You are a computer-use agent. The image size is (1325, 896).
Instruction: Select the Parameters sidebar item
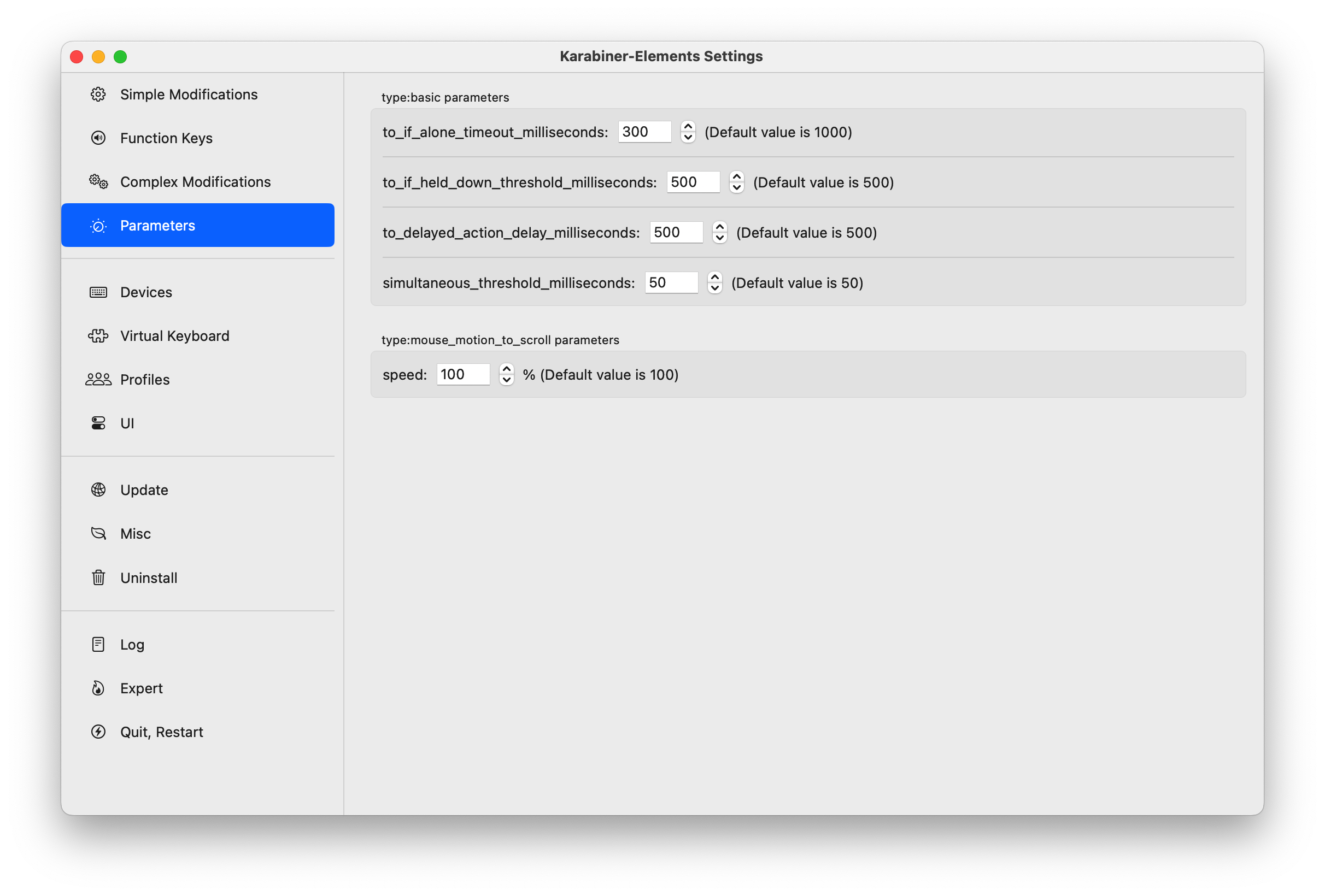(x=197, y=226)
